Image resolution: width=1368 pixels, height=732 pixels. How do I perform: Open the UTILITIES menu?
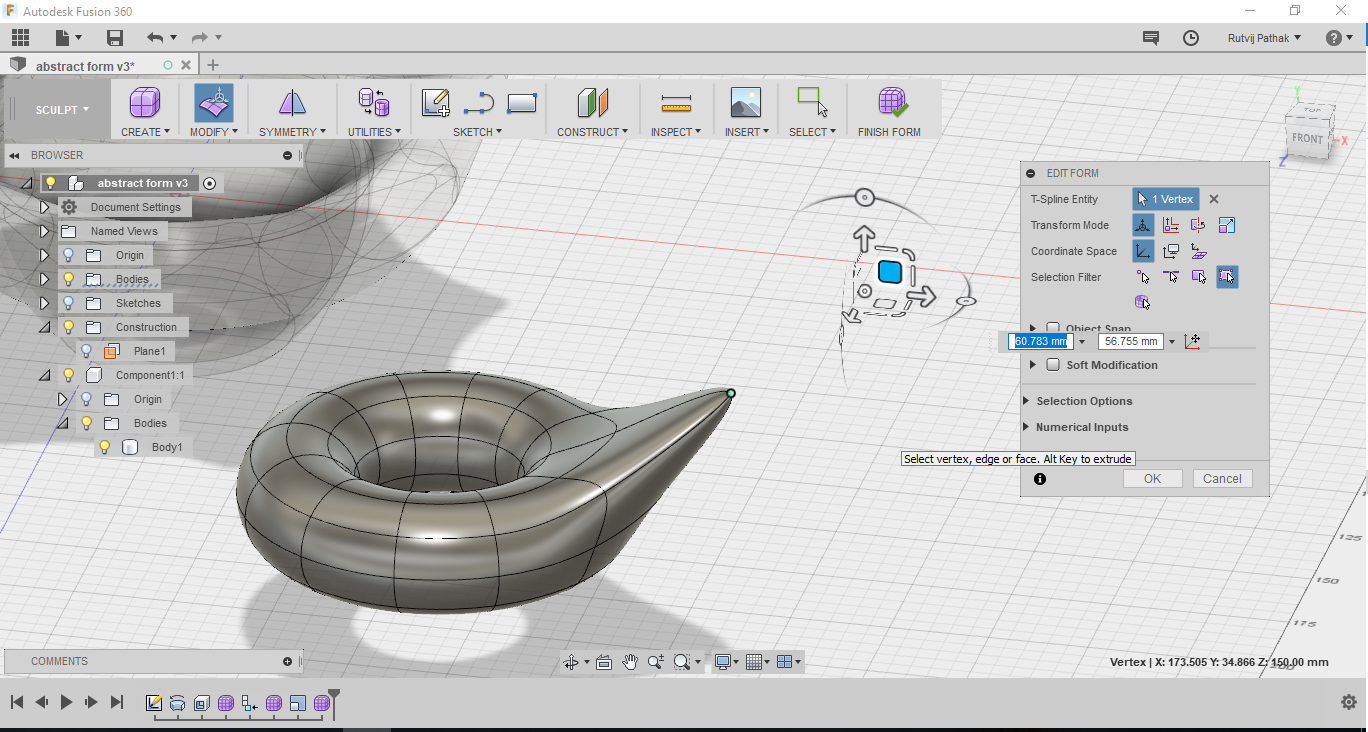(x=374, y=132)
